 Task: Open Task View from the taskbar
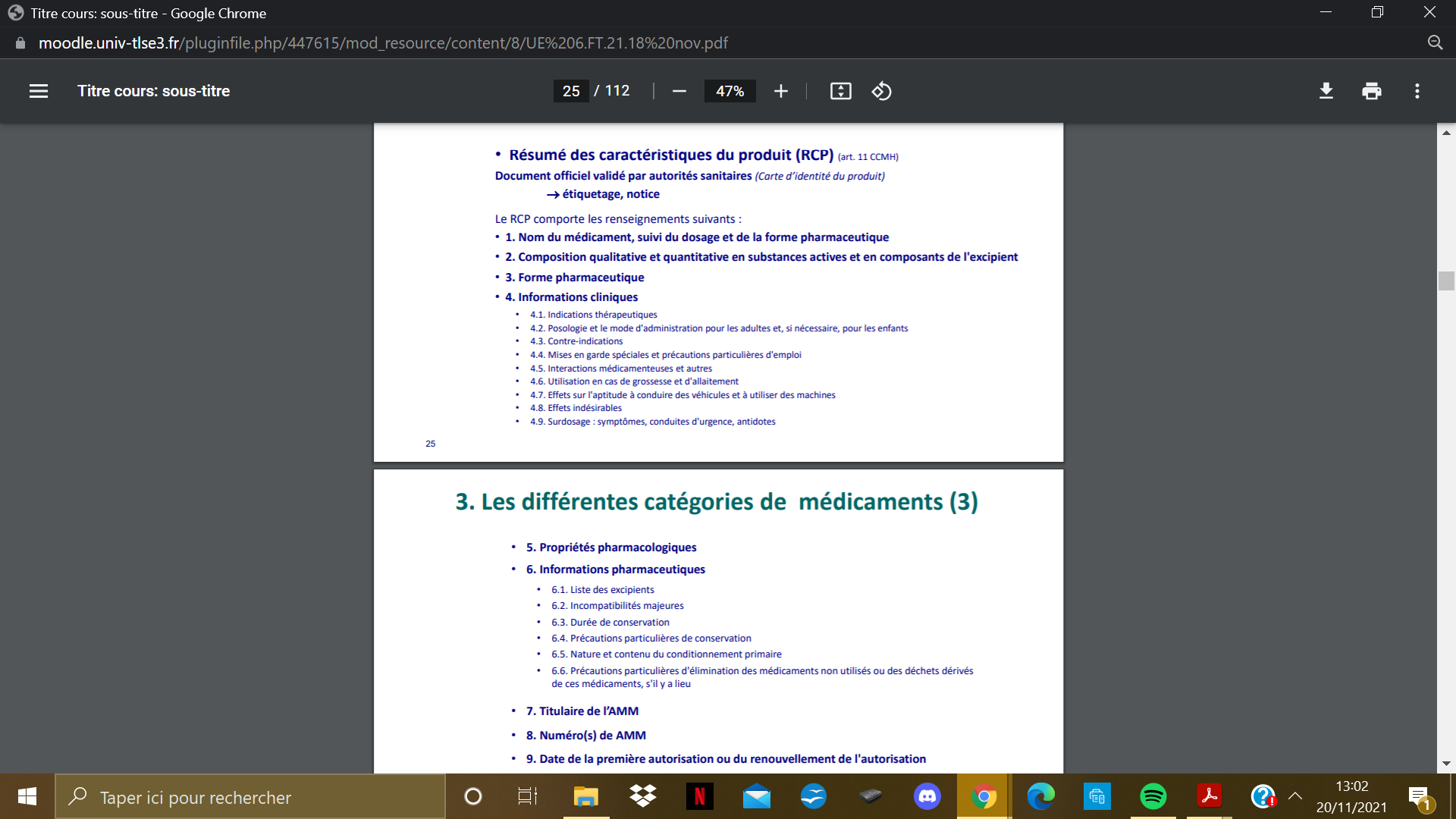tap(527, 796)
